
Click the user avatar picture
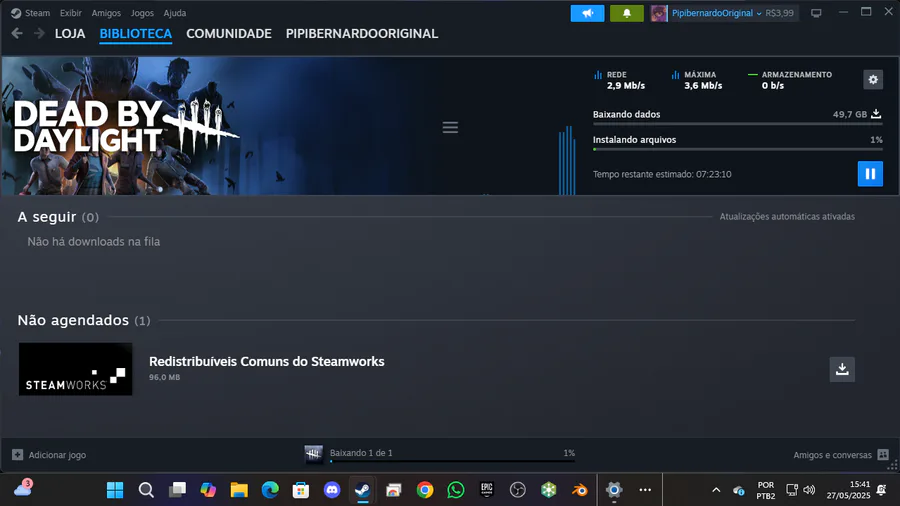(x=659, y=13)
